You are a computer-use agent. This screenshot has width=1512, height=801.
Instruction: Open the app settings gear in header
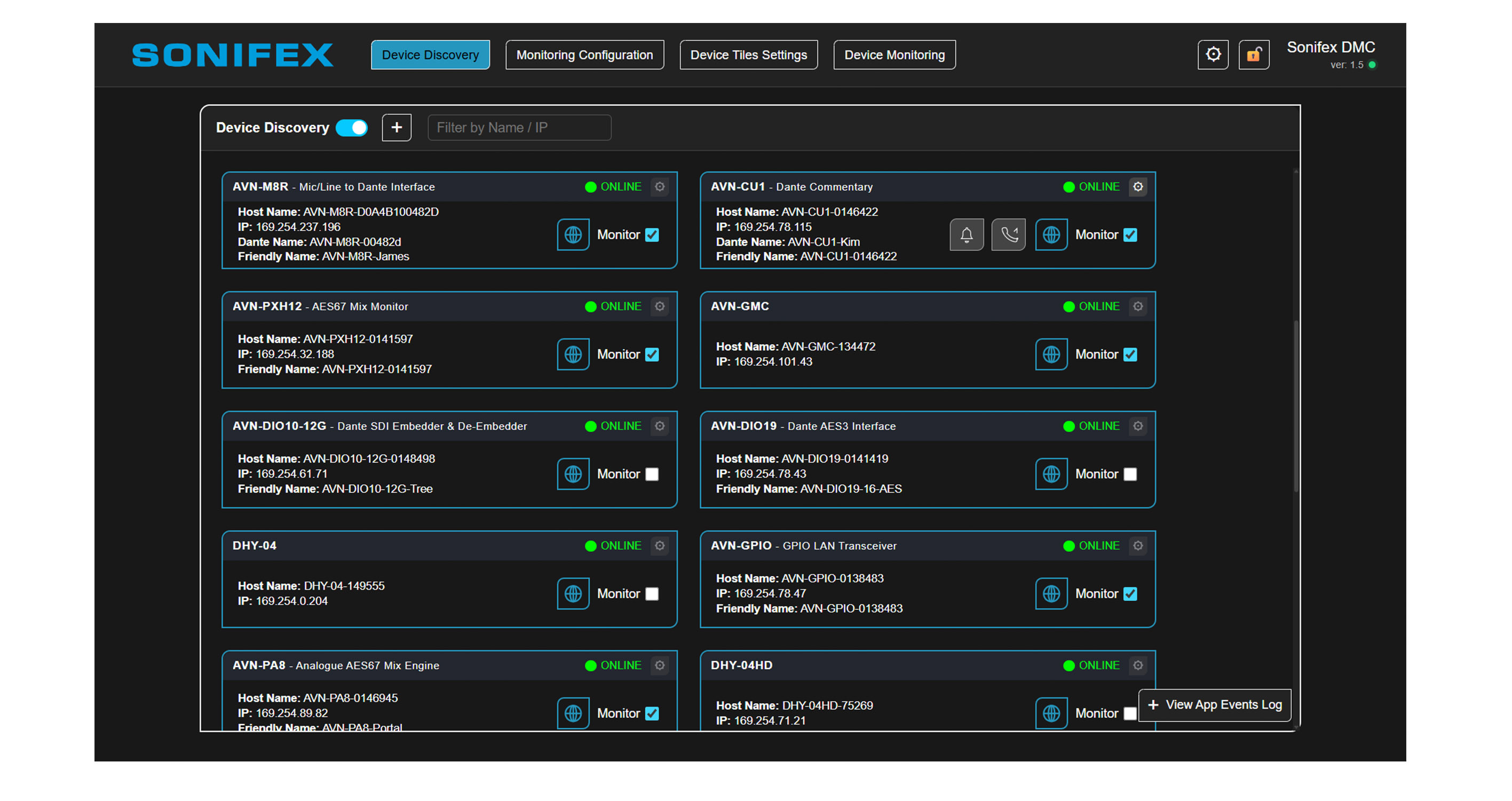pos(1213,54)
